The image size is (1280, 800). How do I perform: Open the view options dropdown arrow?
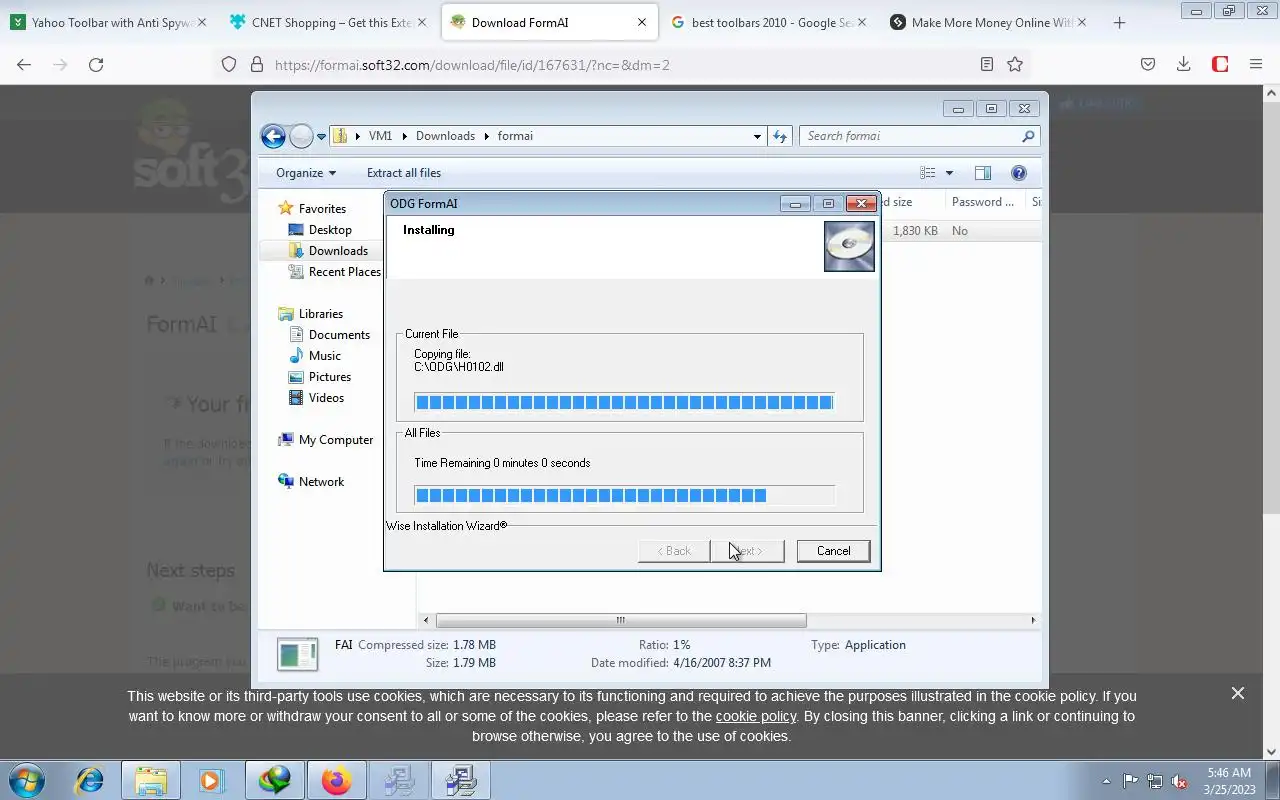coord(949,172)
